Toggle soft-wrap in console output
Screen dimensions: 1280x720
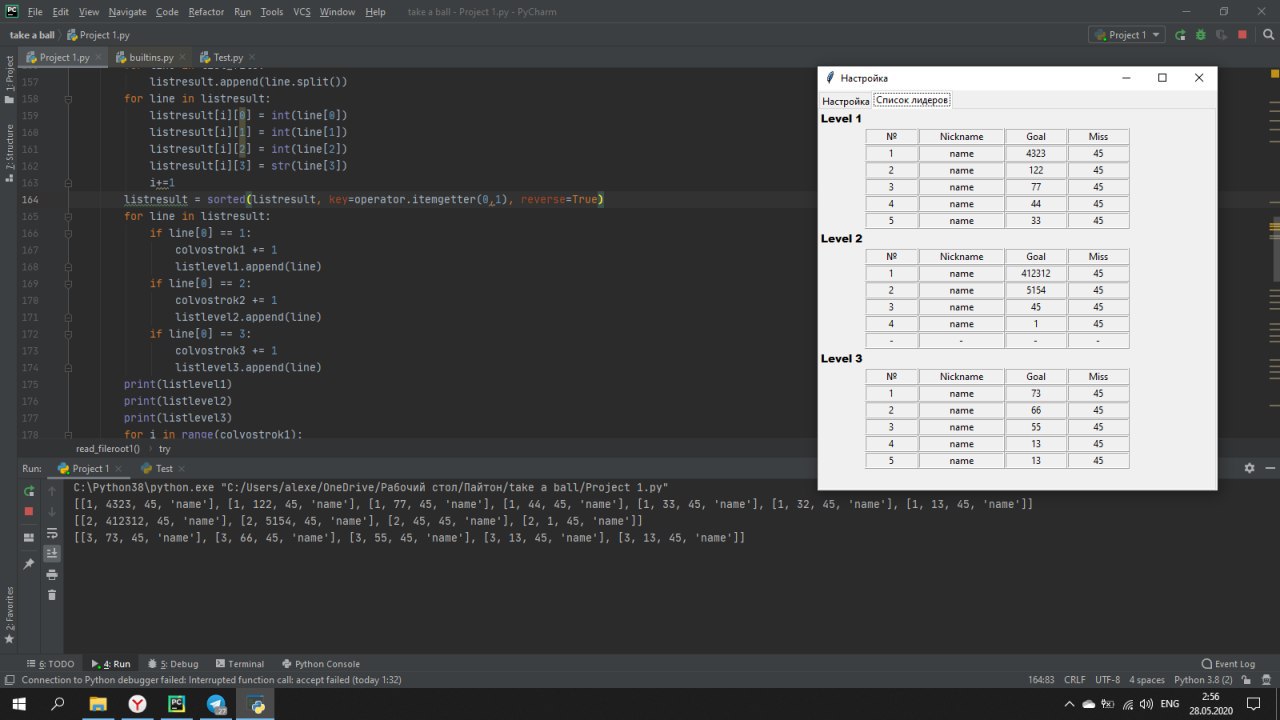coord(52,533)
